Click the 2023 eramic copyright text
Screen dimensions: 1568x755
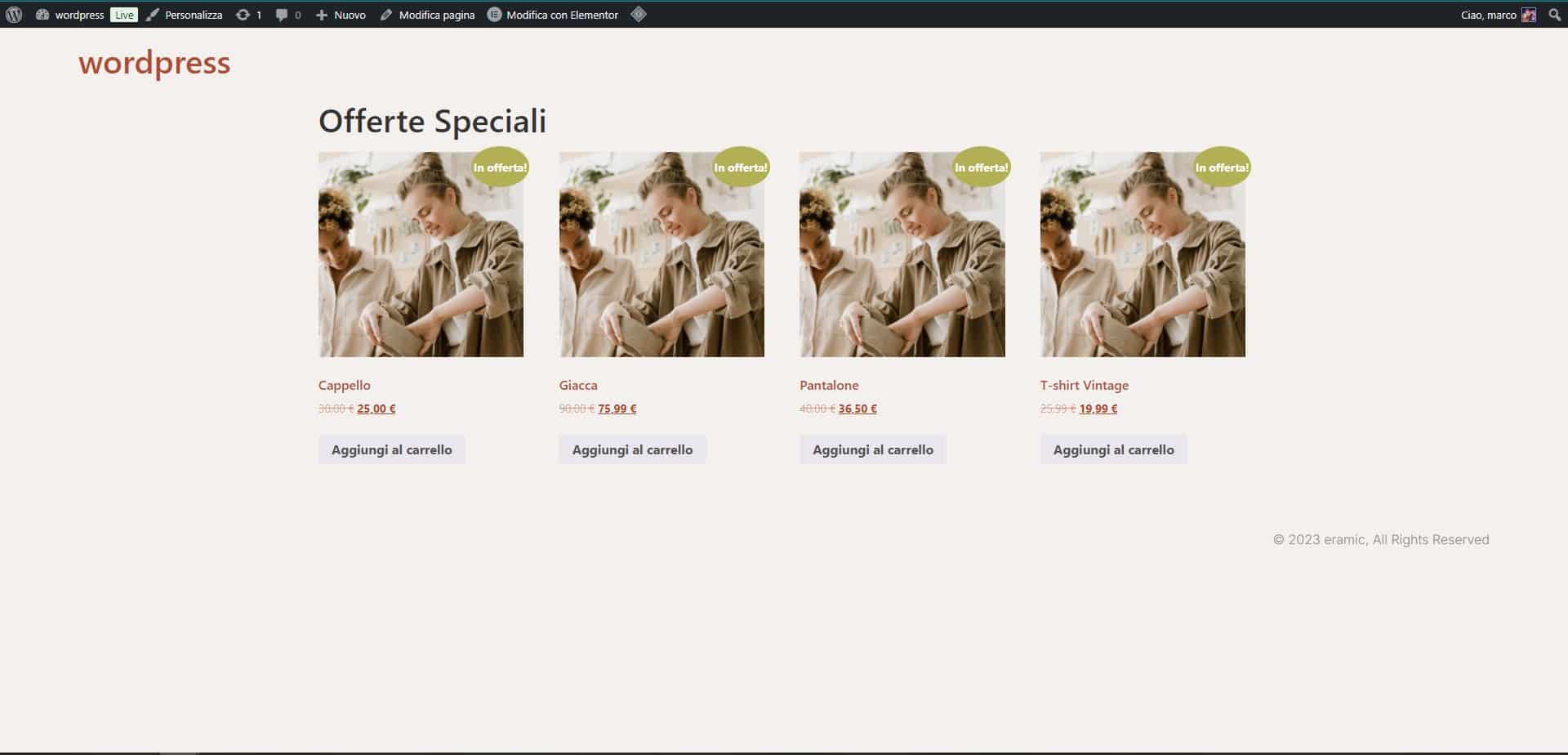click(1381, 539)
